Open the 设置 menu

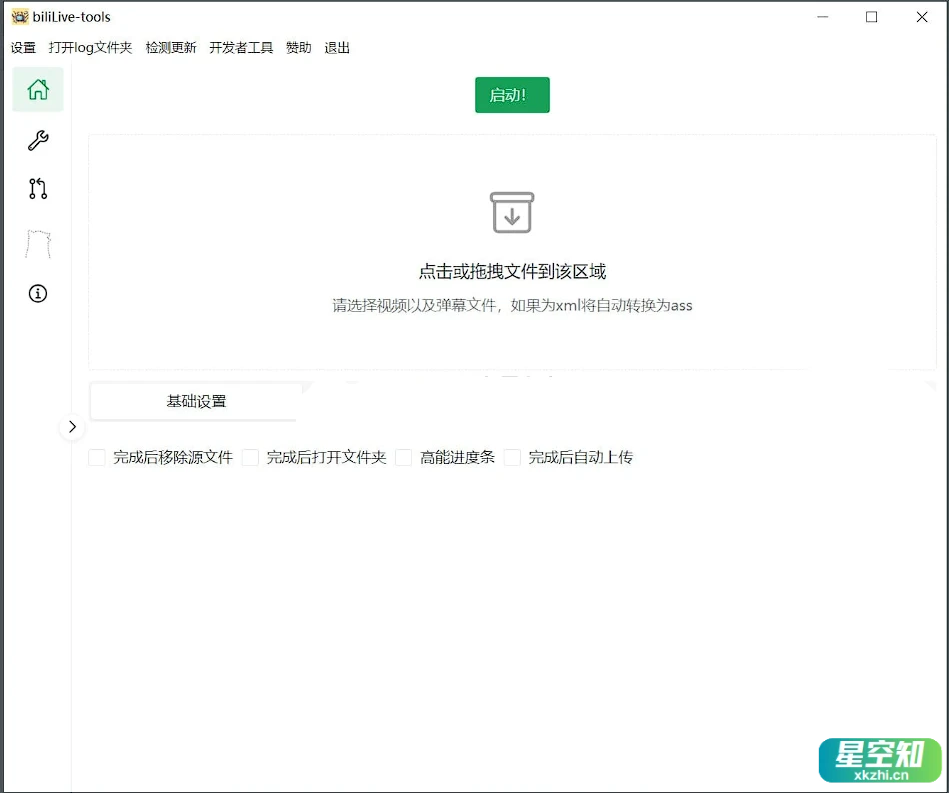coord(22,47)
